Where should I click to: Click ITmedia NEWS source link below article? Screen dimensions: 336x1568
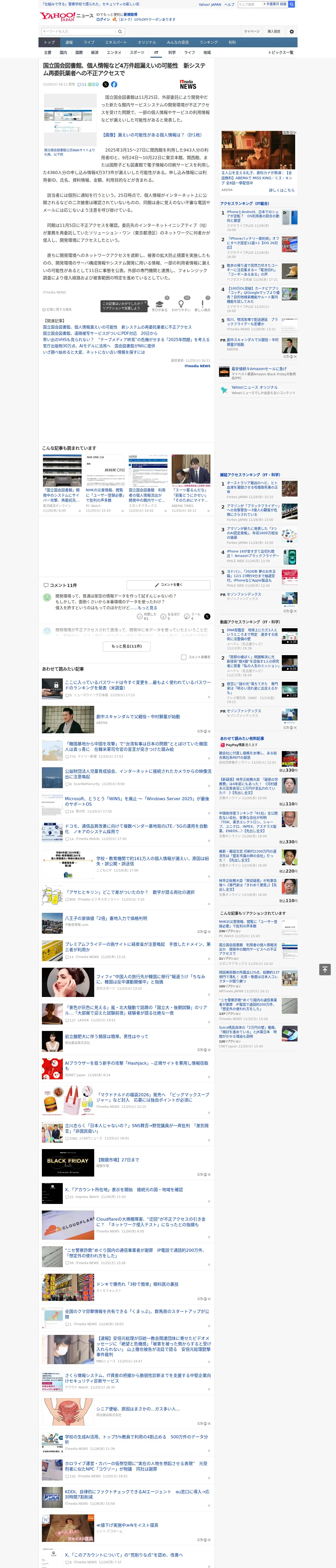coord(198,366)
